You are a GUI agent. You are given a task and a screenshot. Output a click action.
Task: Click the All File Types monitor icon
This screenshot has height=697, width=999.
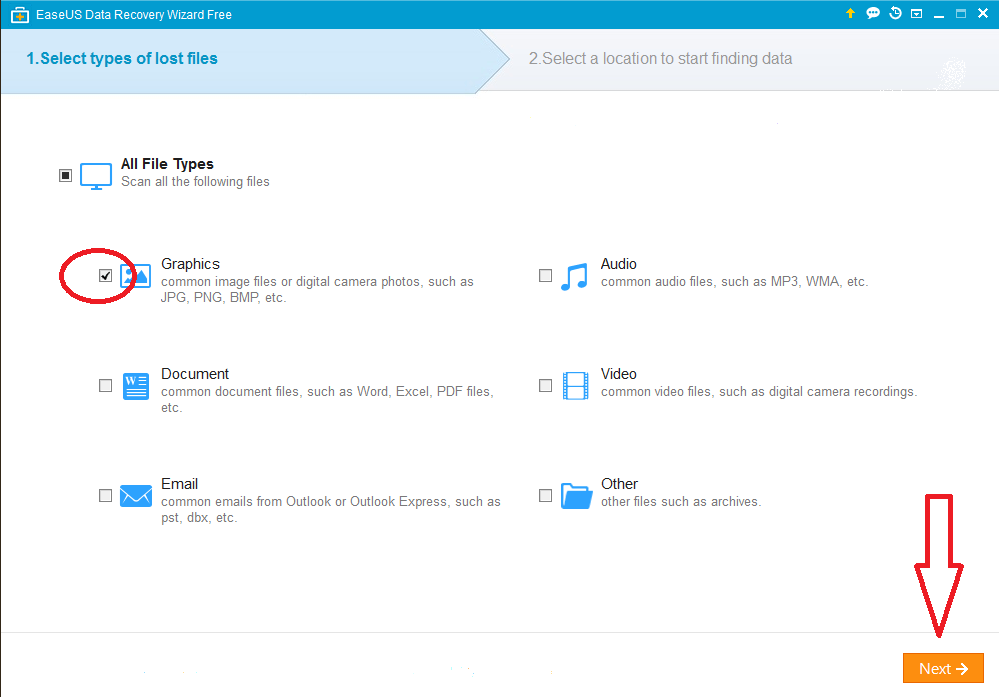(x=96, y=176)
